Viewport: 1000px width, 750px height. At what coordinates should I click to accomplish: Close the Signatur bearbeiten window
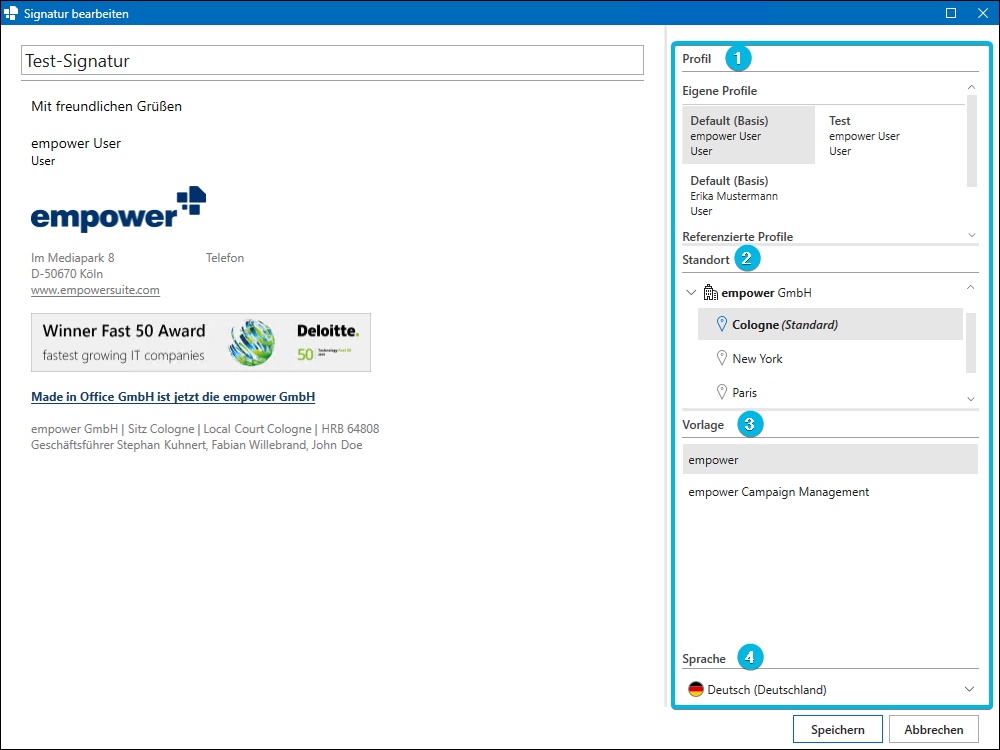983,13
